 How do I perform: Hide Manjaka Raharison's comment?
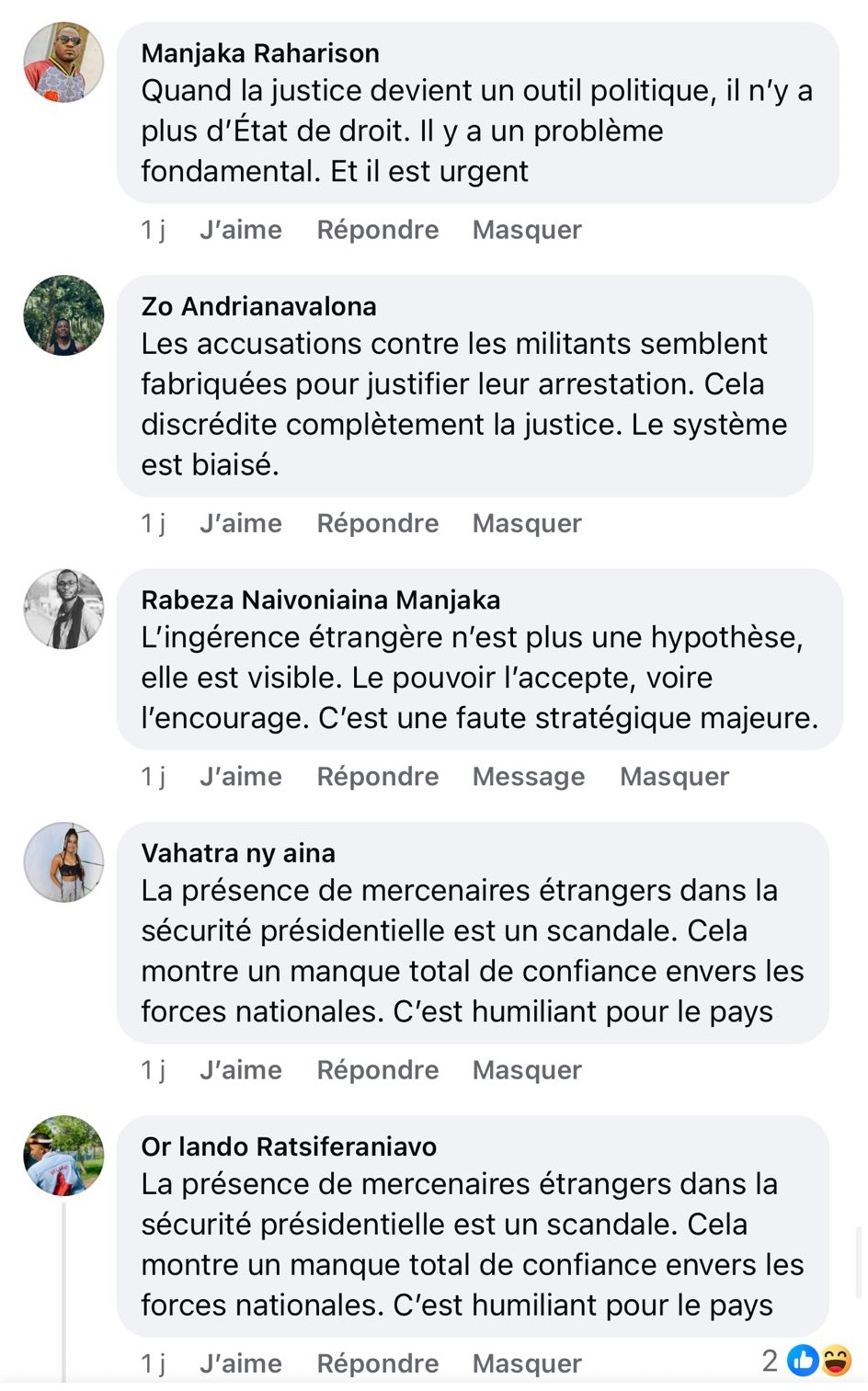click(527, 230)
